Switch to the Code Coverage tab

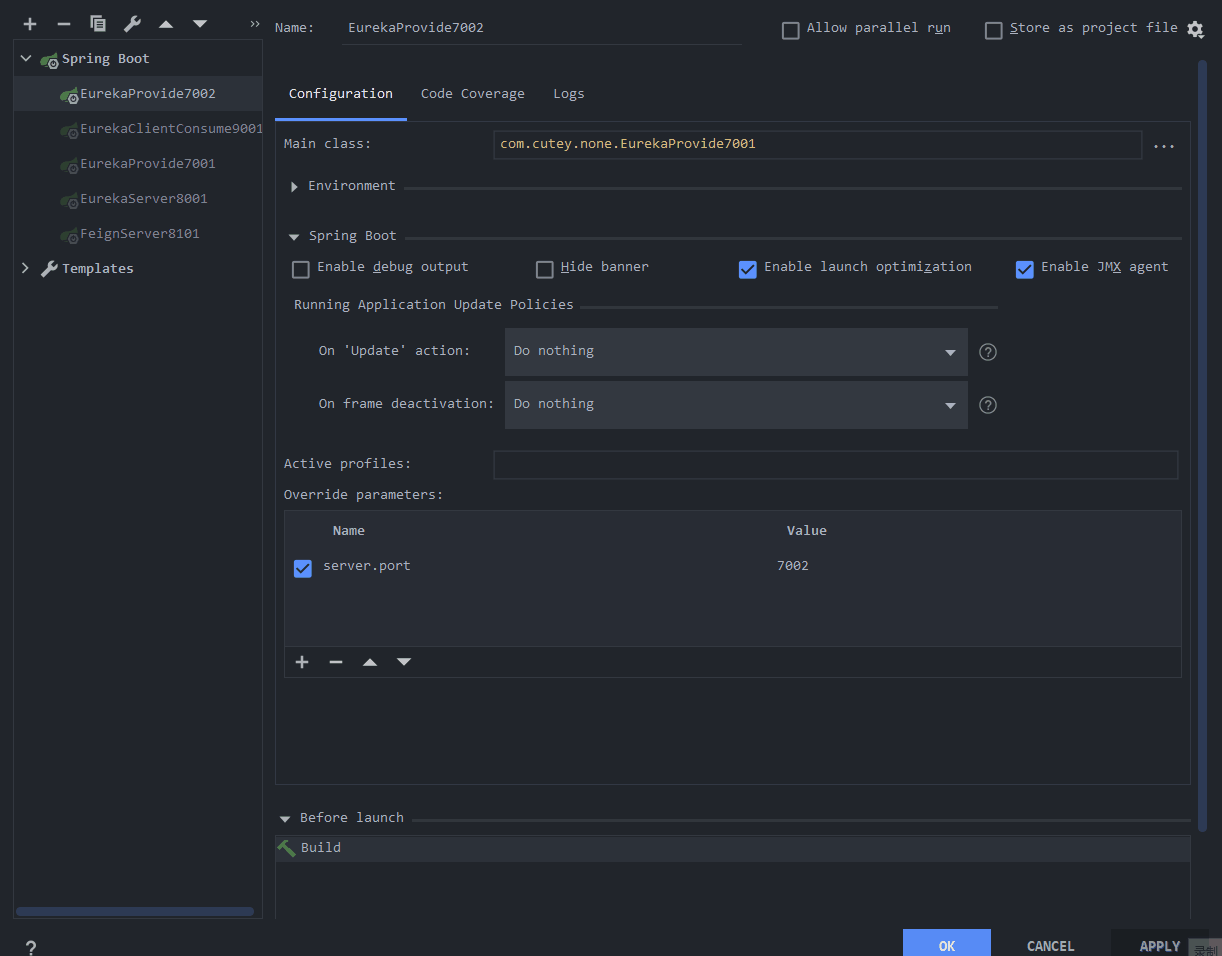(473, 94)
